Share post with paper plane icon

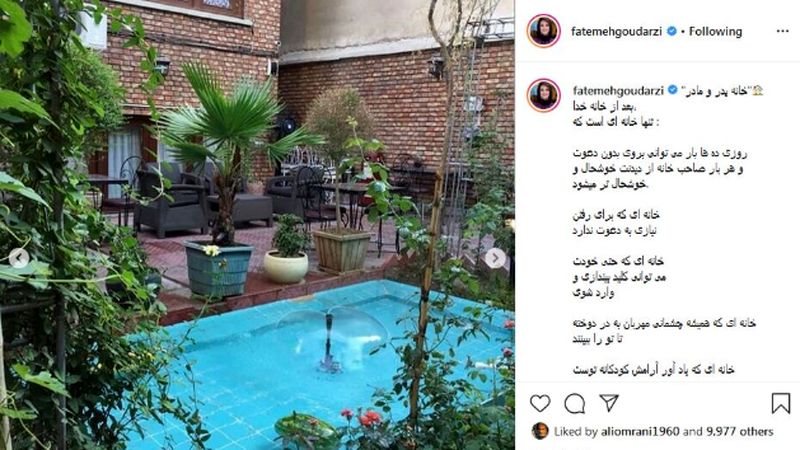pos(609,403)
